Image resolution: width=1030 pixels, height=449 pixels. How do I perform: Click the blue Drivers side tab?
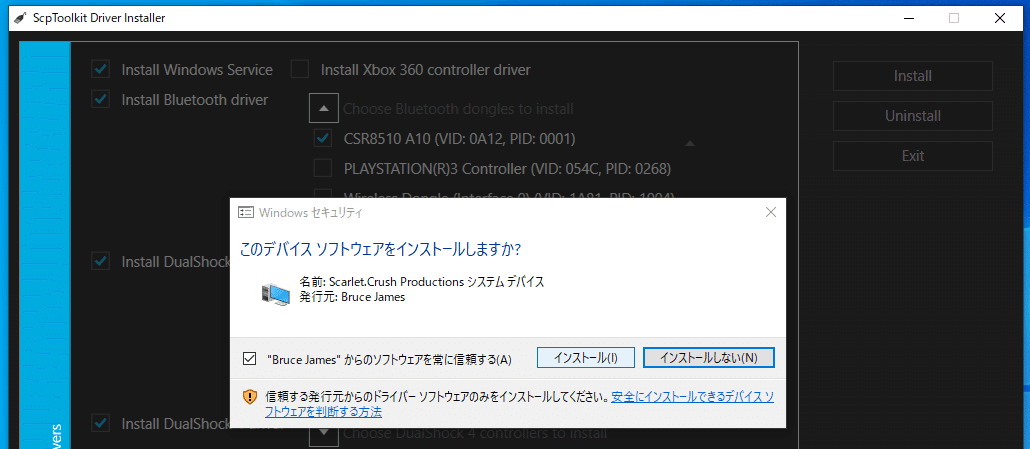pyautogui.click(x=45, y=245)
